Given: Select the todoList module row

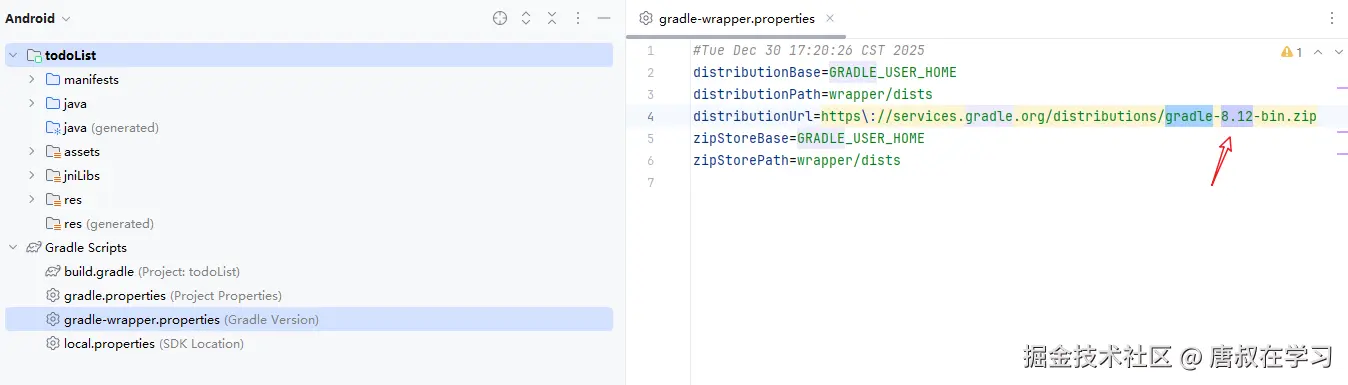Looking at the screenshot, I should click(x=309, y=56).
